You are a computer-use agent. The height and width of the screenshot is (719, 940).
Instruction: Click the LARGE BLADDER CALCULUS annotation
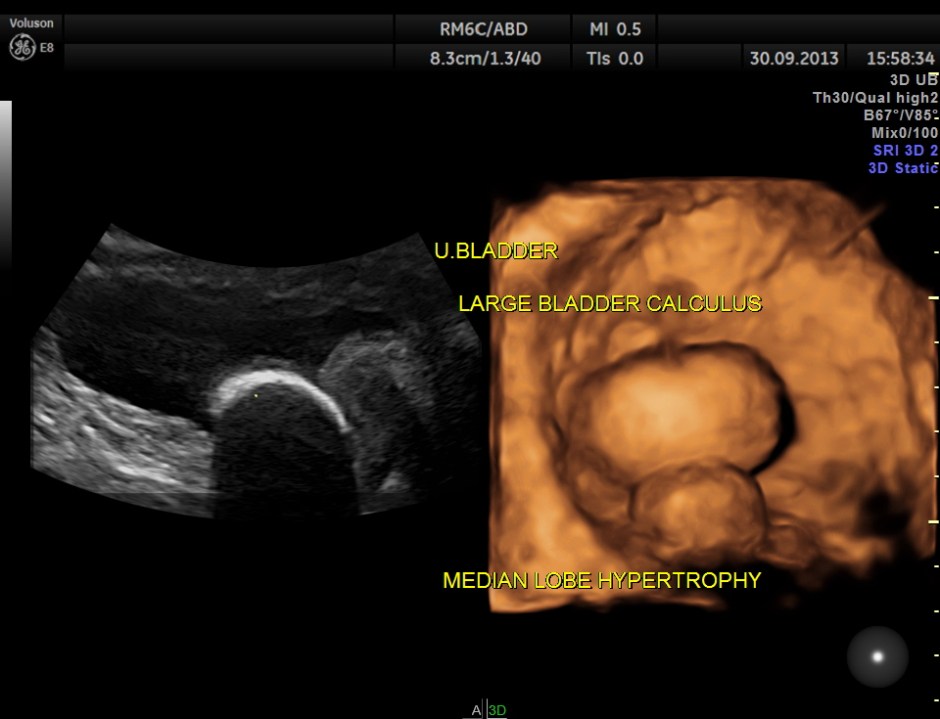(x=610, y=303)
